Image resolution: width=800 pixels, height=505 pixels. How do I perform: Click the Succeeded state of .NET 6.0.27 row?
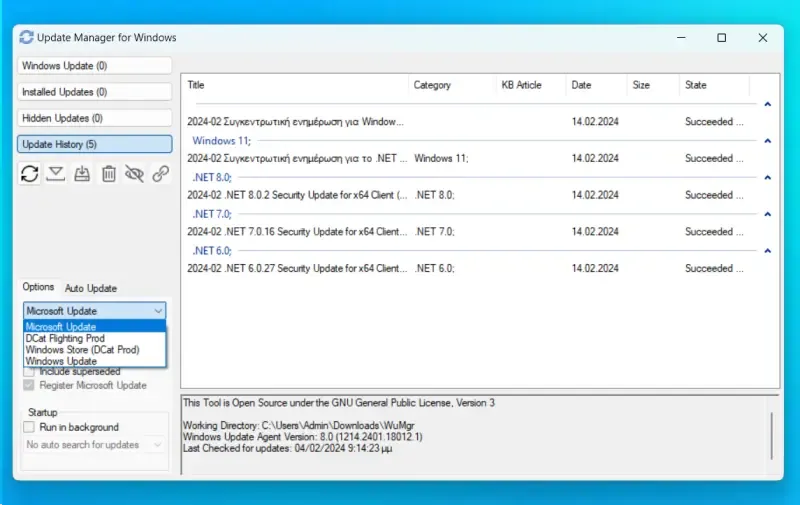[x=714, y=268]
